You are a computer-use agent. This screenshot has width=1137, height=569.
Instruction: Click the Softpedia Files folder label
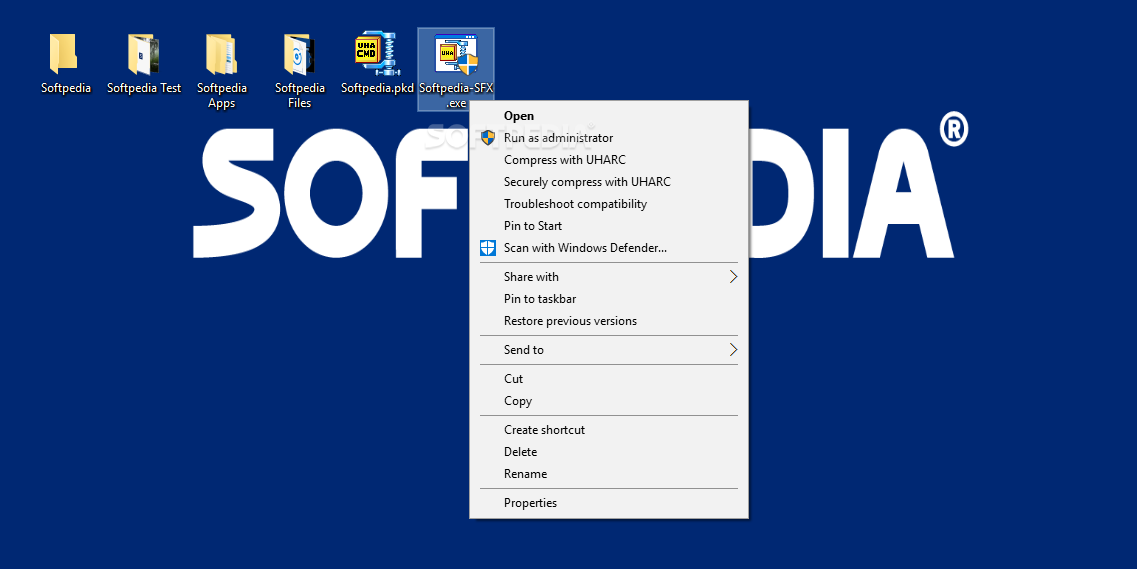pos(299,95)
